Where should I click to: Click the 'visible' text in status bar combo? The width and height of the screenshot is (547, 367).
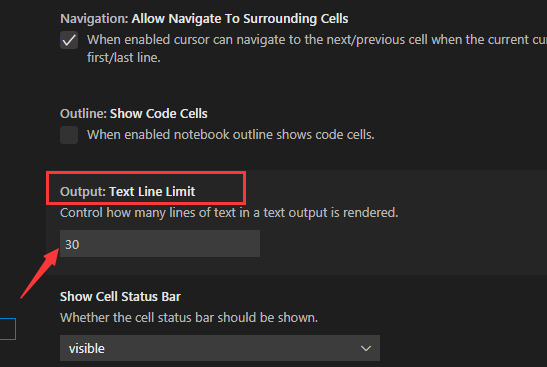click(87, 349)
